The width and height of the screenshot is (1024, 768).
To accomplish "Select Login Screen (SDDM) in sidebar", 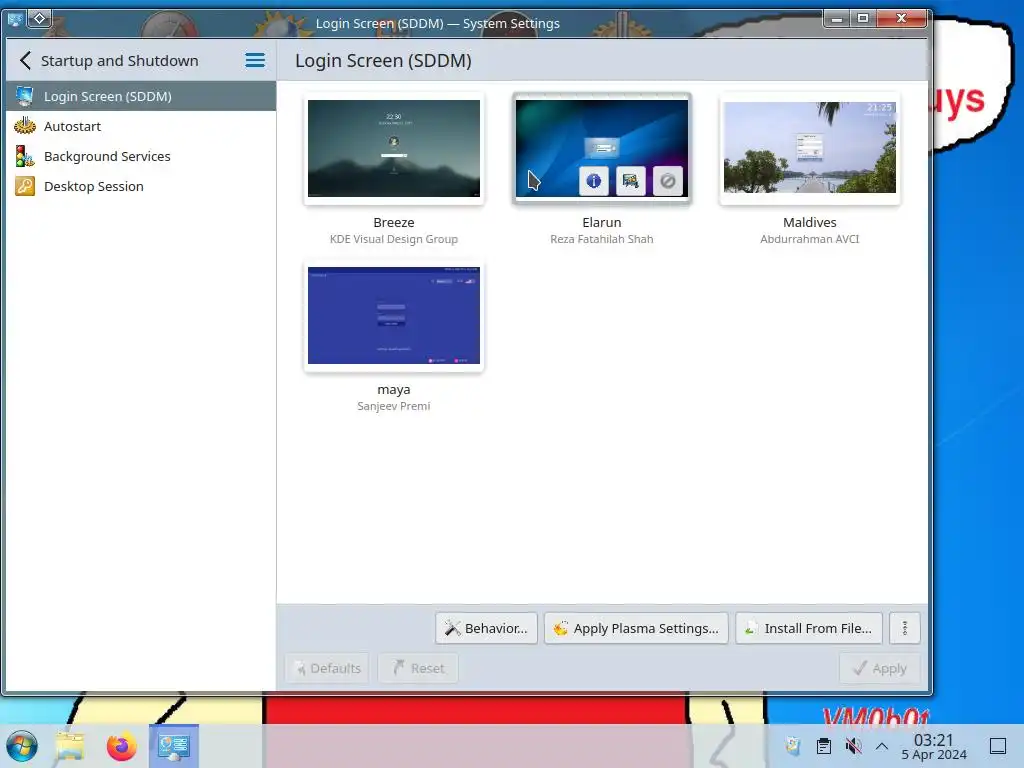I will 140,96.
